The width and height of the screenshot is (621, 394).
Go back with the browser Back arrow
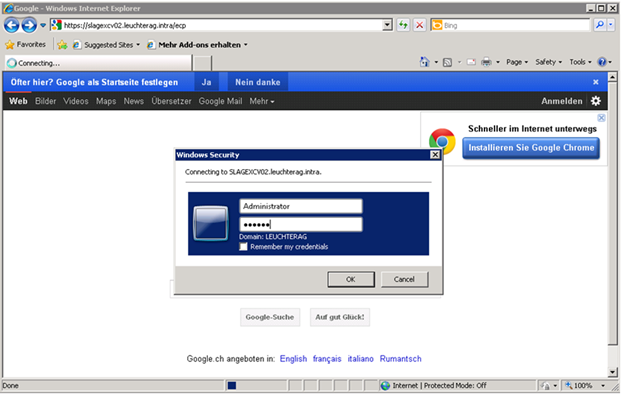point(11,26)
